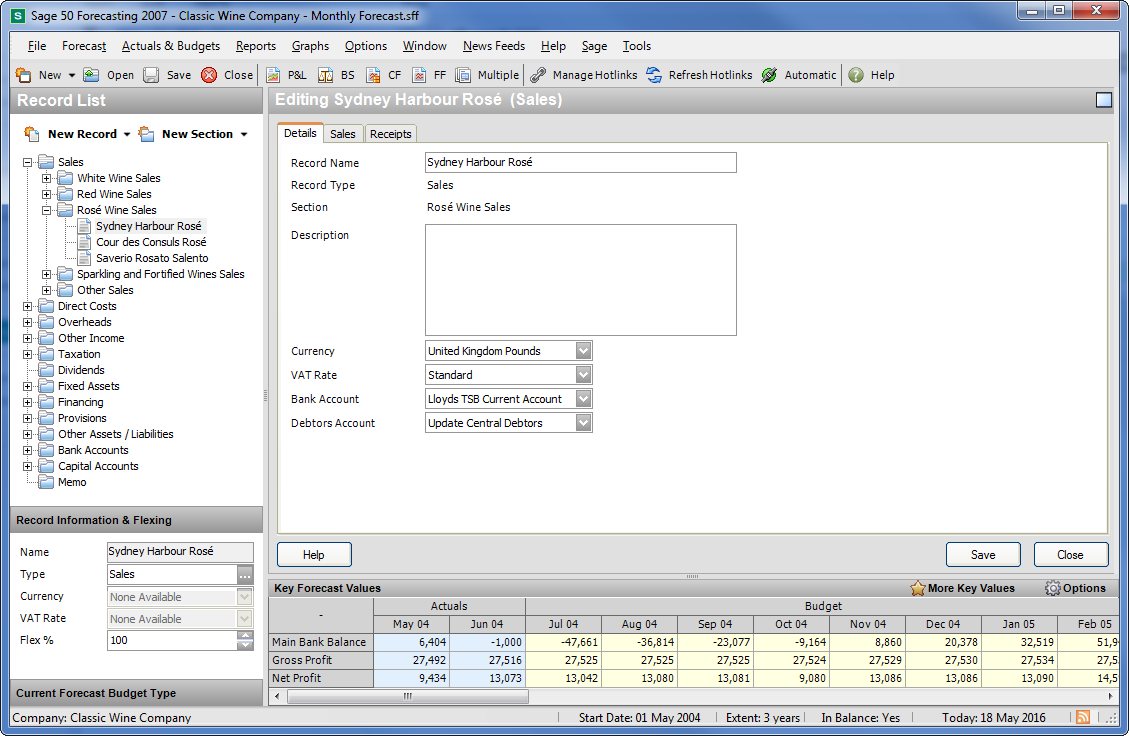The image size is (1129, 736).
Task: Click the Open file toolbar icon
Action: click(91, 75)
